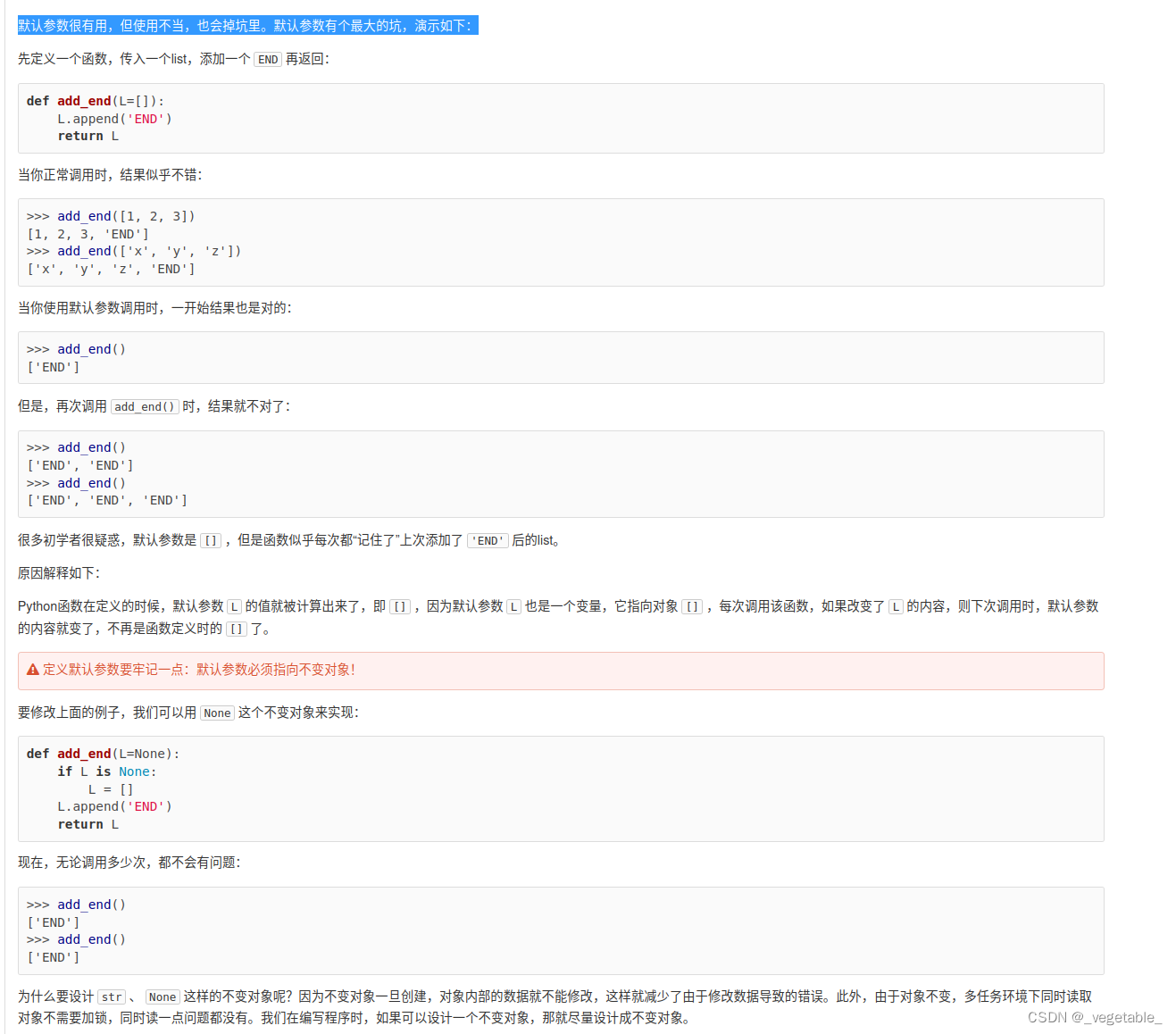Click the inline None code after 我们可以用
Image resolution: width=1176 pixels, height=1034 pixels.
[x=217, y=713]
